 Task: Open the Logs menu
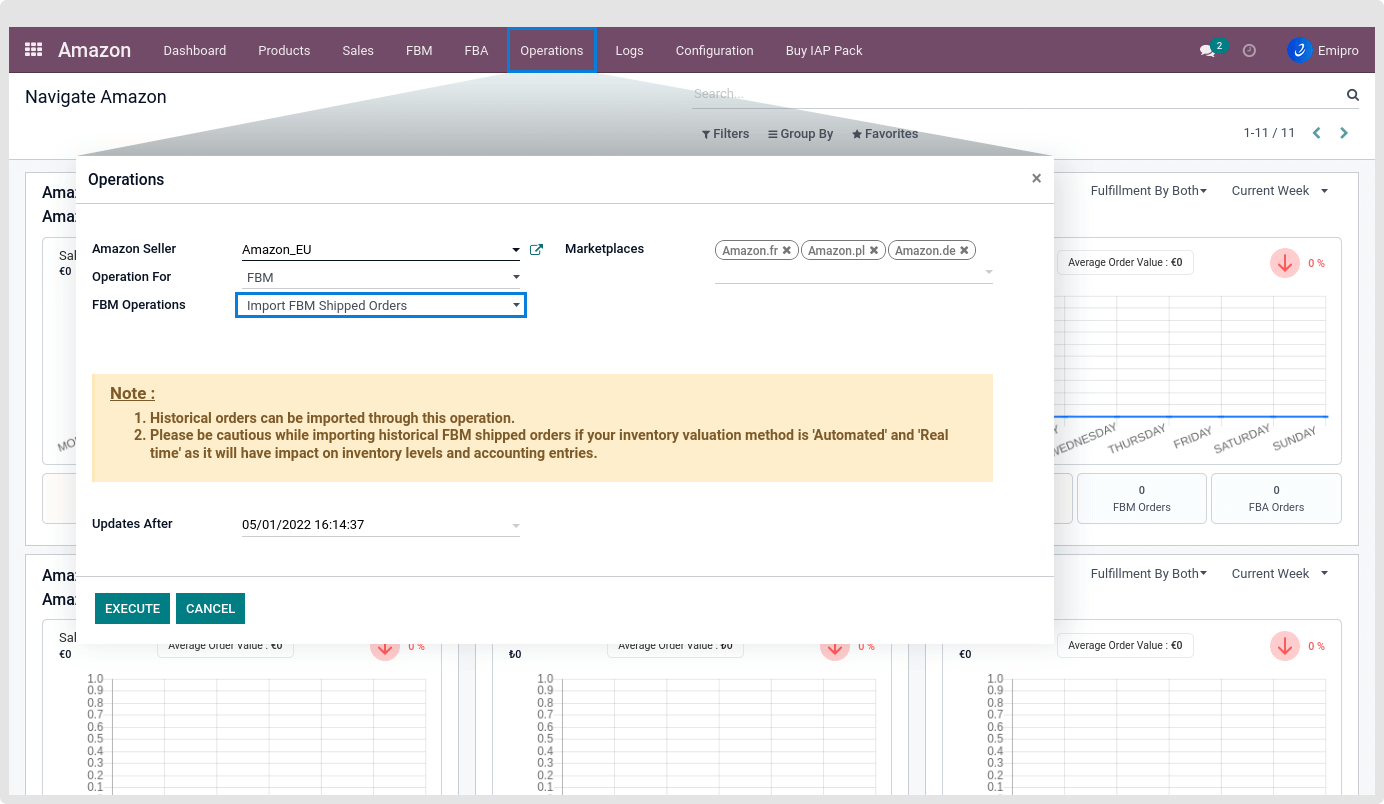629,50
